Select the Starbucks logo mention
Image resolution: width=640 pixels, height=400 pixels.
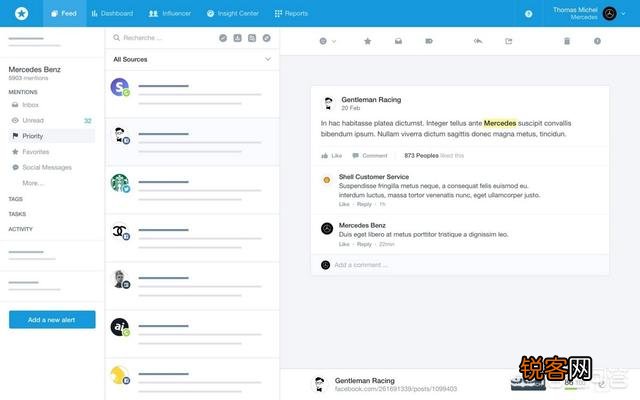pos(120,183)
